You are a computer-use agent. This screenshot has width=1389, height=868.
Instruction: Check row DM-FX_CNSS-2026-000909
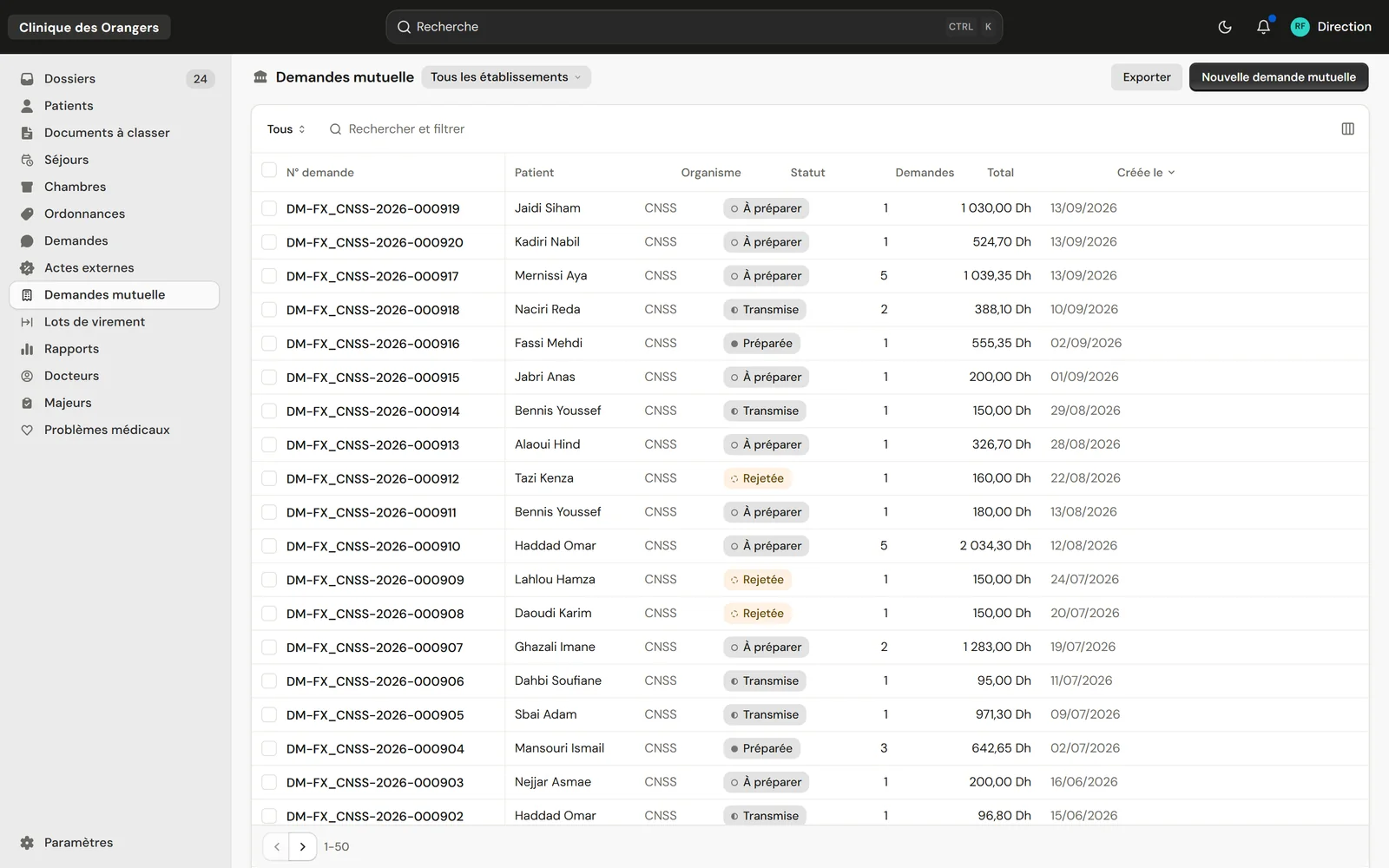pos(269,580)
